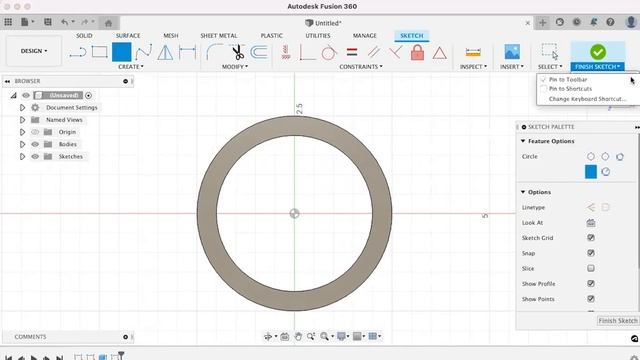Open the data panel grid icon
The width and height of the screenshot is (640, 360).
tap(8, 22)
